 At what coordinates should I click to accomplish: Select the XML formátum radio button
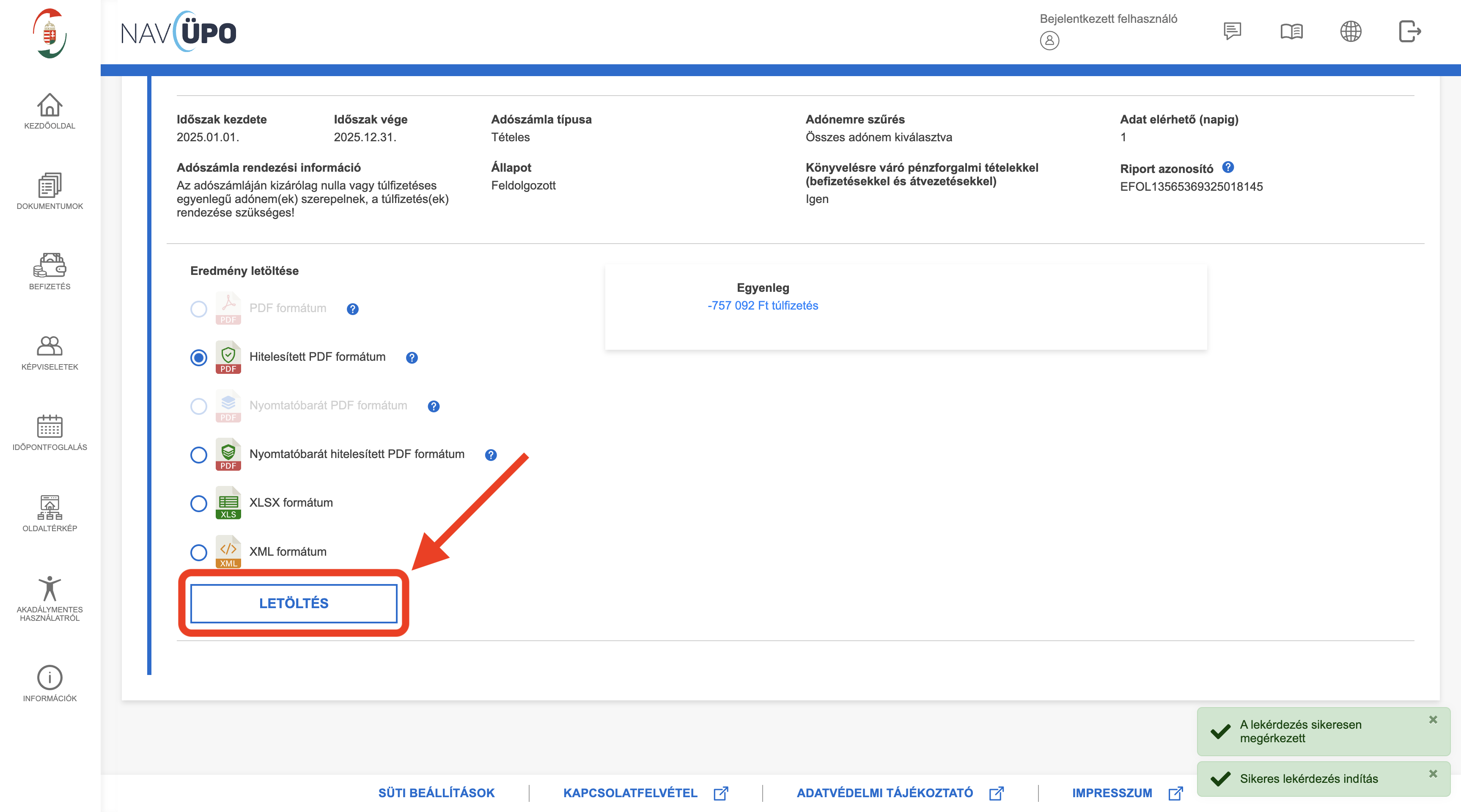coord(198,552)
